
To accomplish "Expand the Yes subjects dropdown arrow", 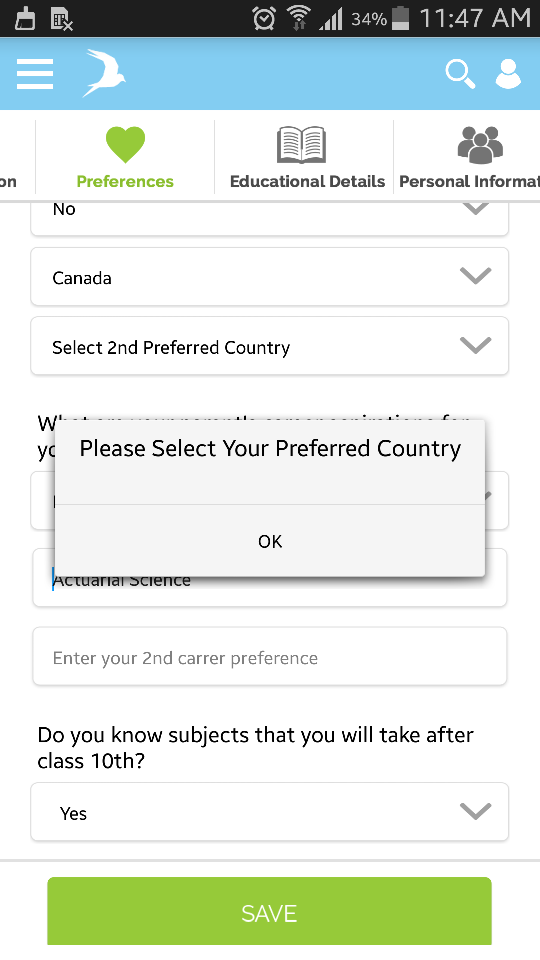I will click(x=476, y=811).
